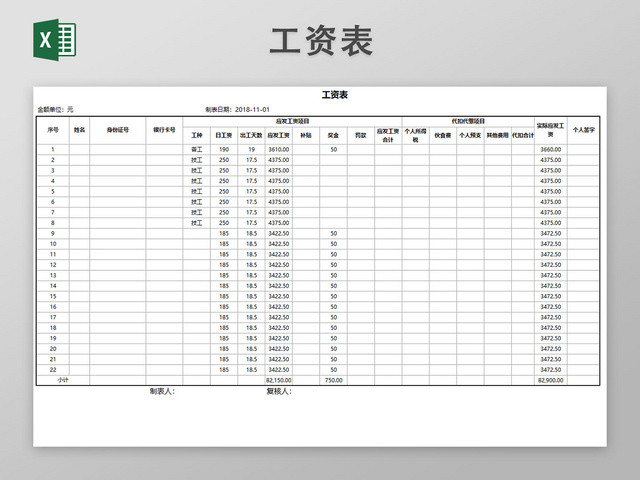The height and width of the screenshot is (480, 640).
Task: Click the 小计 subtotal label
Action: [63, 380]
